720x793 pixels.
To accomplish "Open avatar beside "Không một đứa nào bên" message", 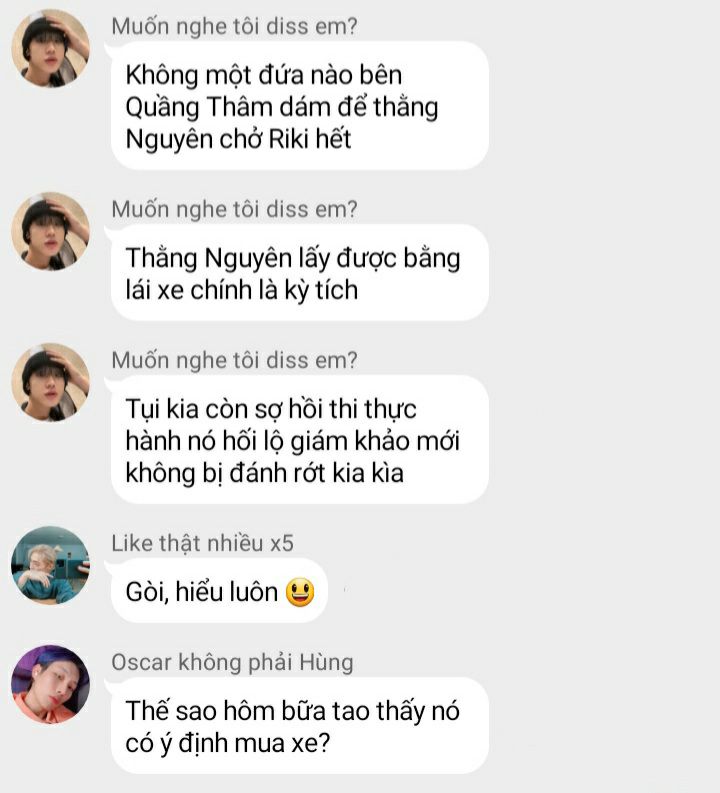I will pyautogui.click(x=51, y=49).
